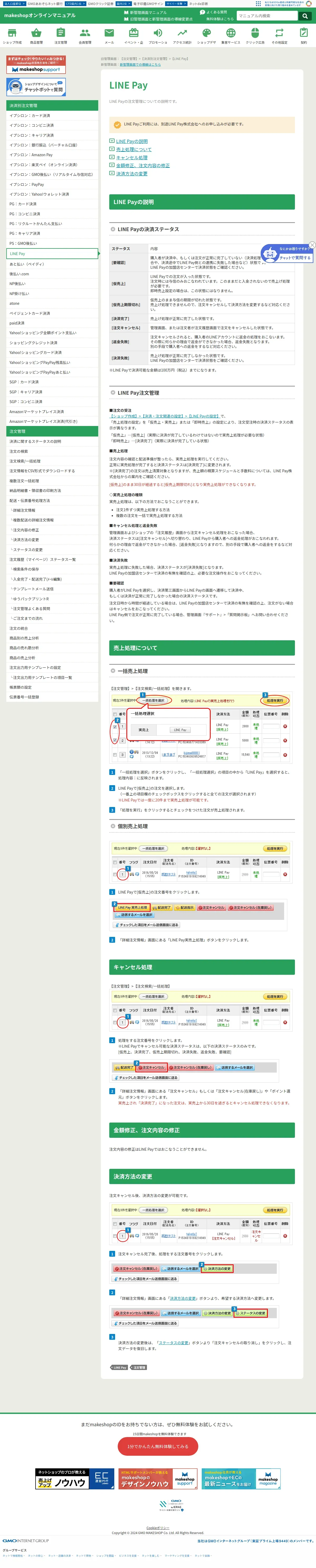
Task: Open the チャットで質問する robot widget
Action: click(287, 253)
